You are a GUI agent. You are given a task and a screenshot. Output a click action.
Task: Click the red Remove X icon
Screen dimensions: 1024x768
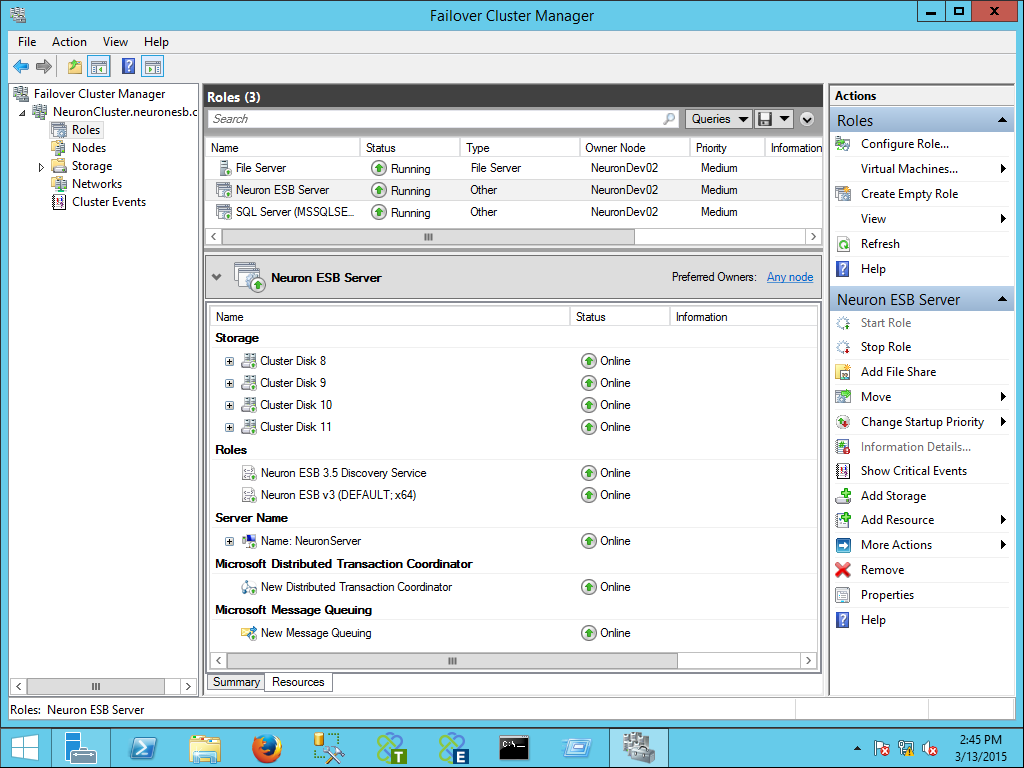click(843, 570)
